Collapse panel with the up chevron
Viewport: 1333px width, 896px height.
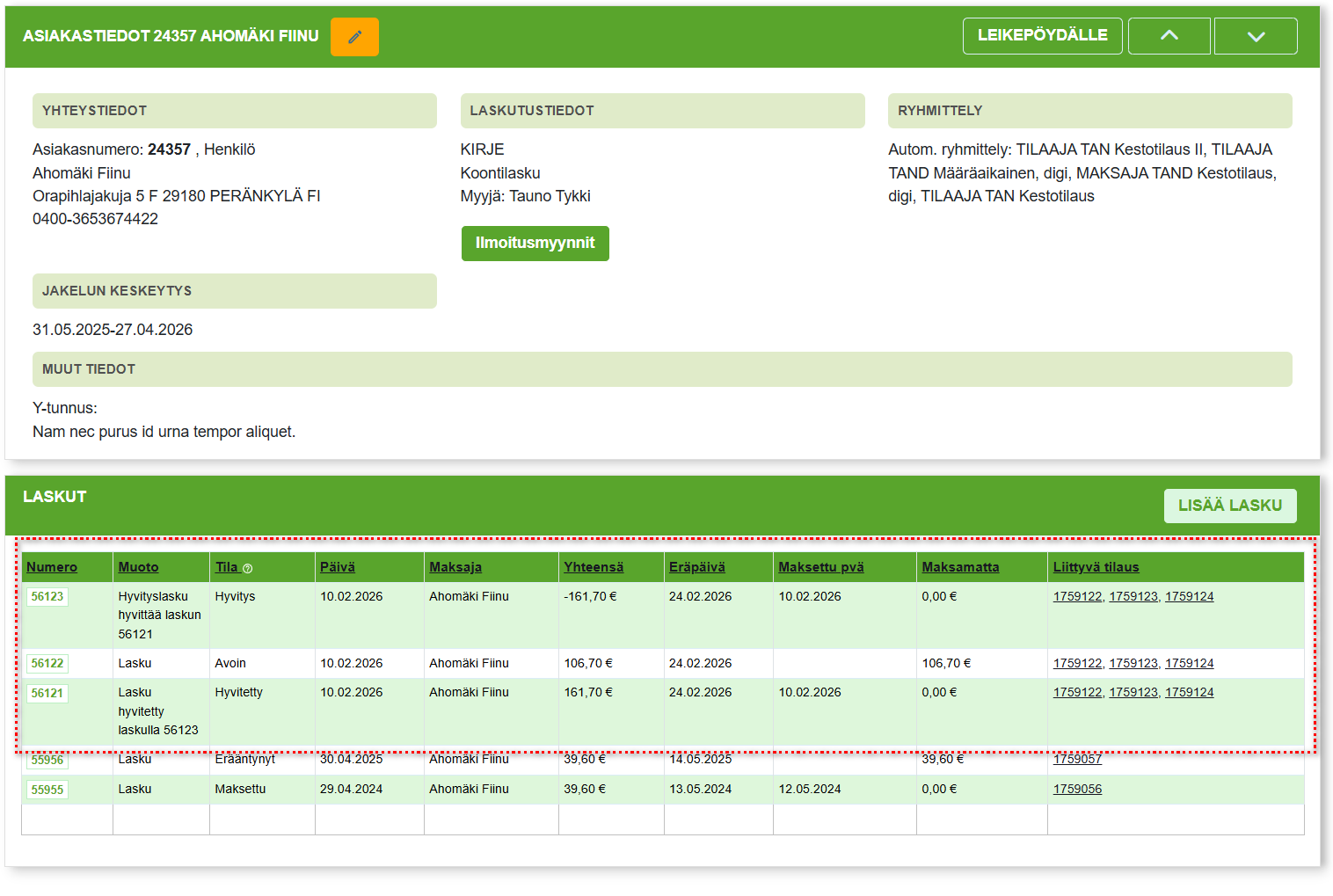pyautogui.click(x=1169, y=36)
